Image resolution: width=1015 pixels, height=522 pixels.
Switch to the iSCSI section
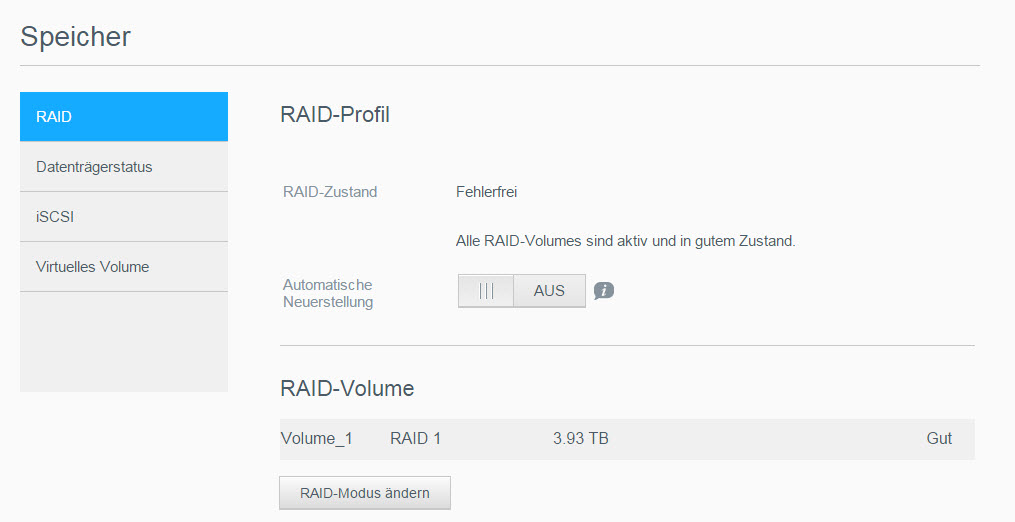coord(124,216)
